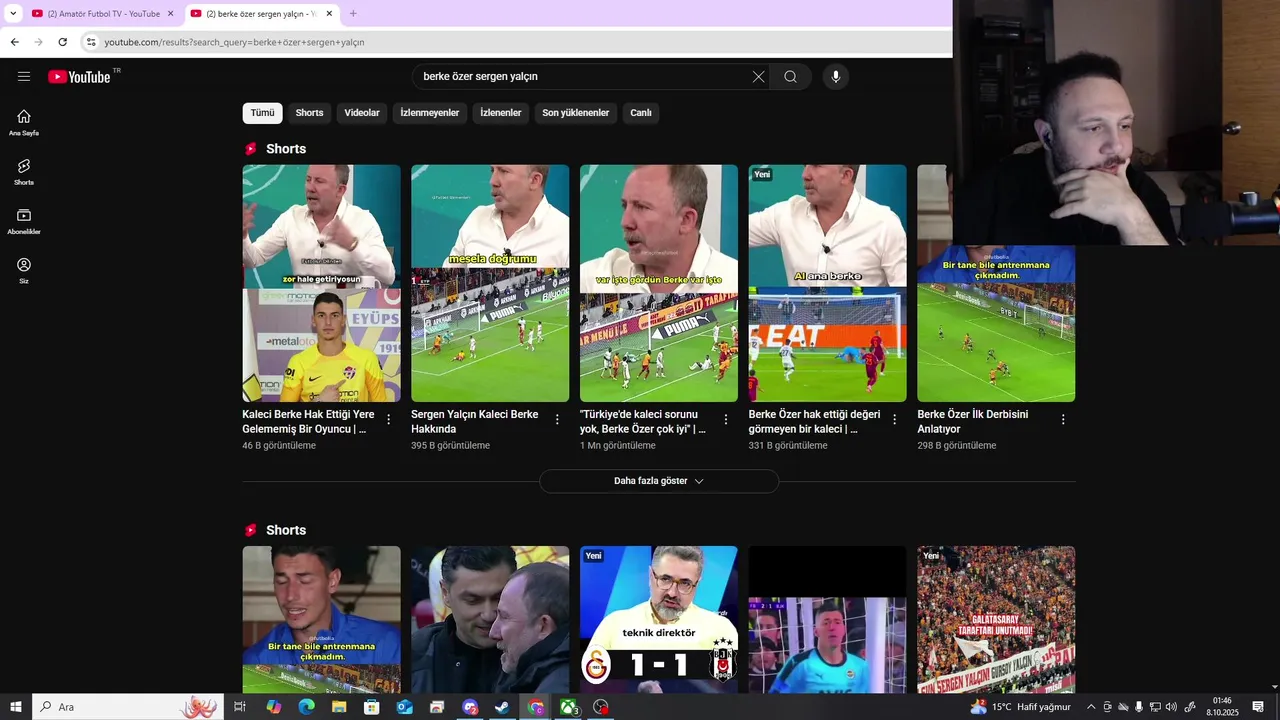The width and height of the screenshot is (1280, 720).
Task: Open Xbox app from the taskbar
Action: [568, 707]
